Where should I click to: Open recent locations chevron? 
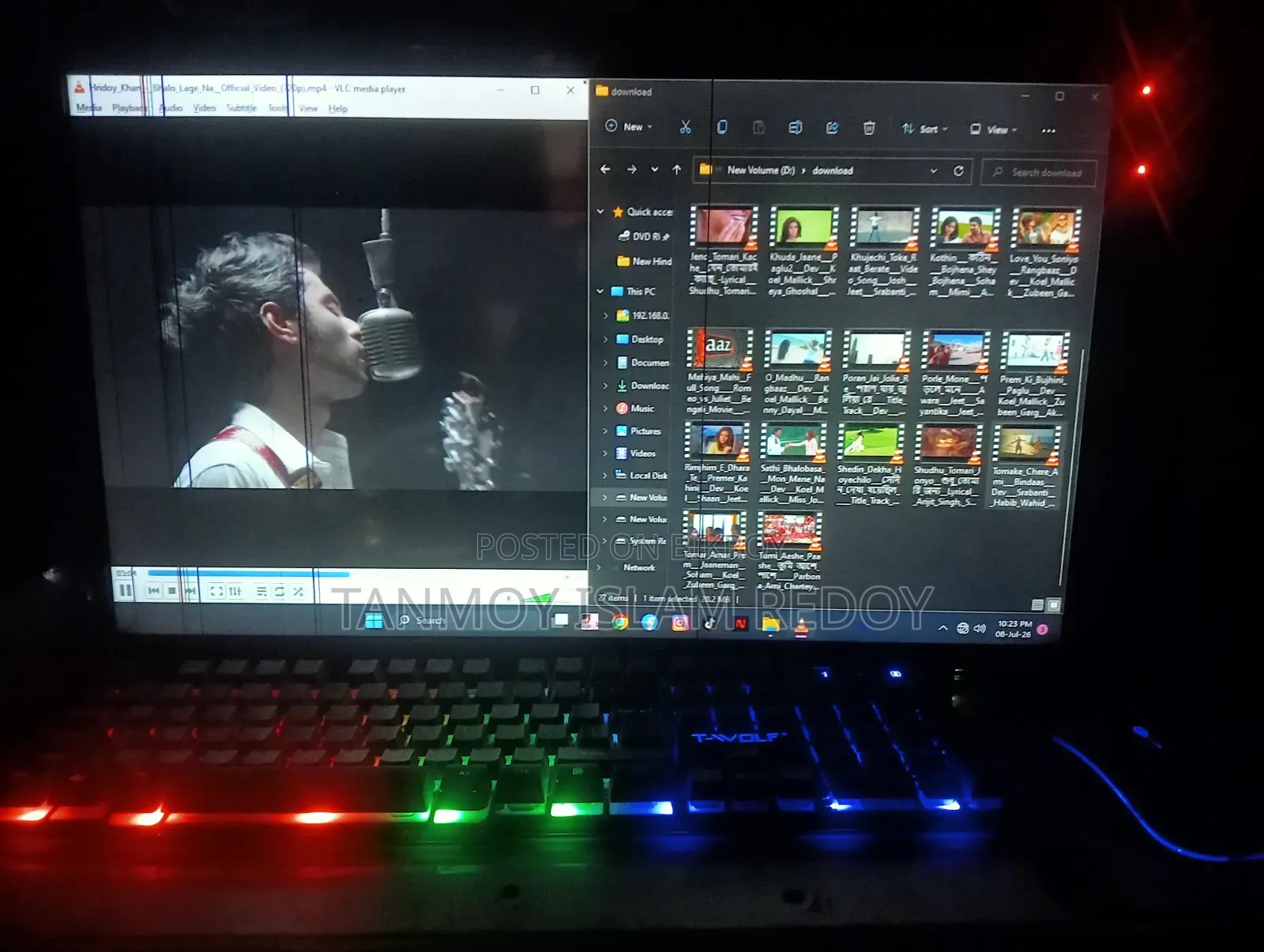click(654, 169)
